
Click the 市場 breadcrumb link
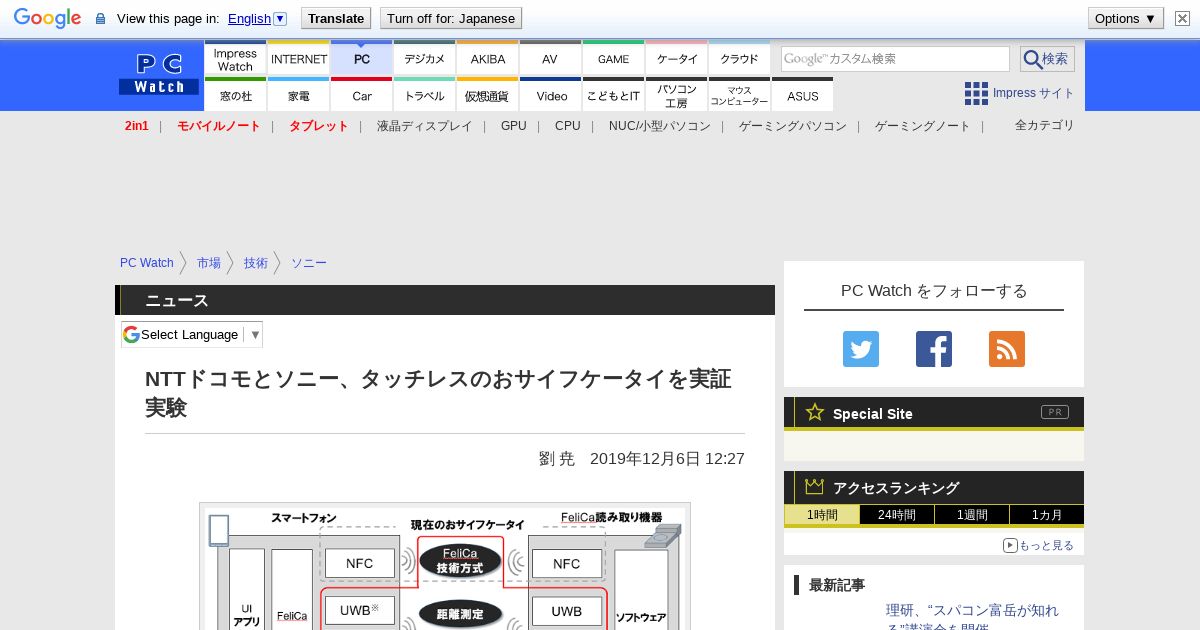point(209,263)
